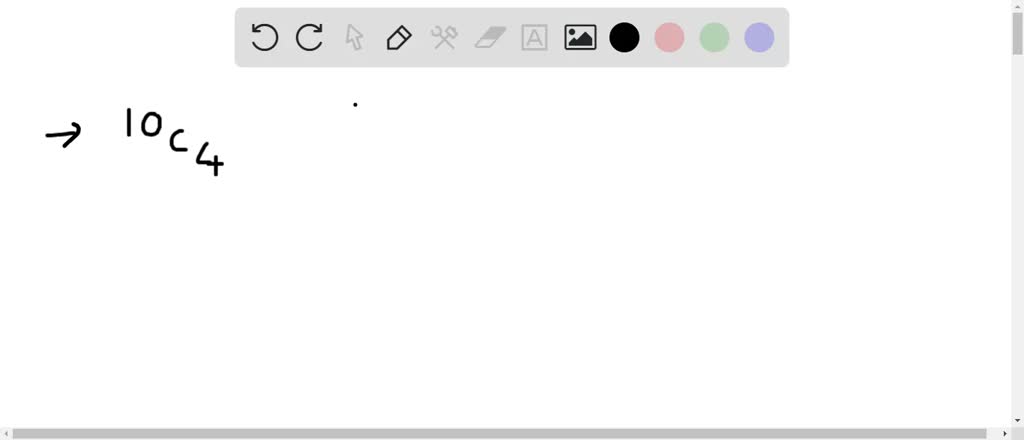The width and height of the screenshot is (1024, 440).
Task: Click the scroll left arrow
Action: [x=5, y=433]
